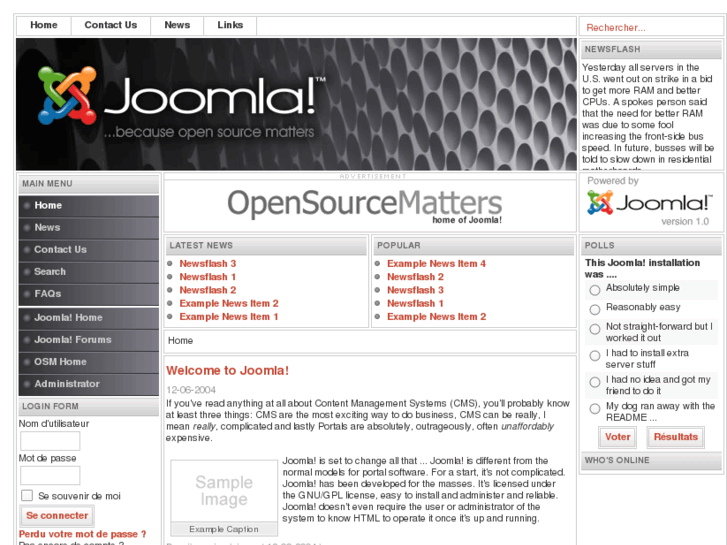Select 'My dog ran away with the README'
The image size is (727, 545).
pyautogui.click(x=594, y=409)
